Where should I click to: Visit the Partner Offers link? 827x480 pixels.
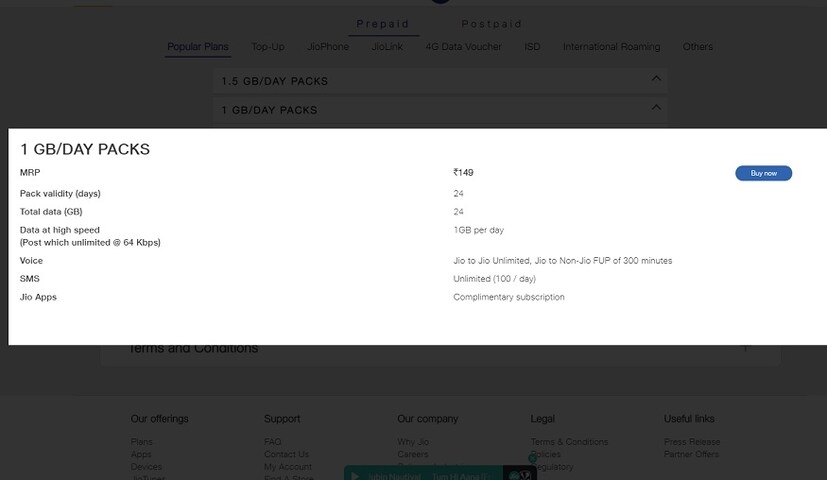click(x=691, y=455)
